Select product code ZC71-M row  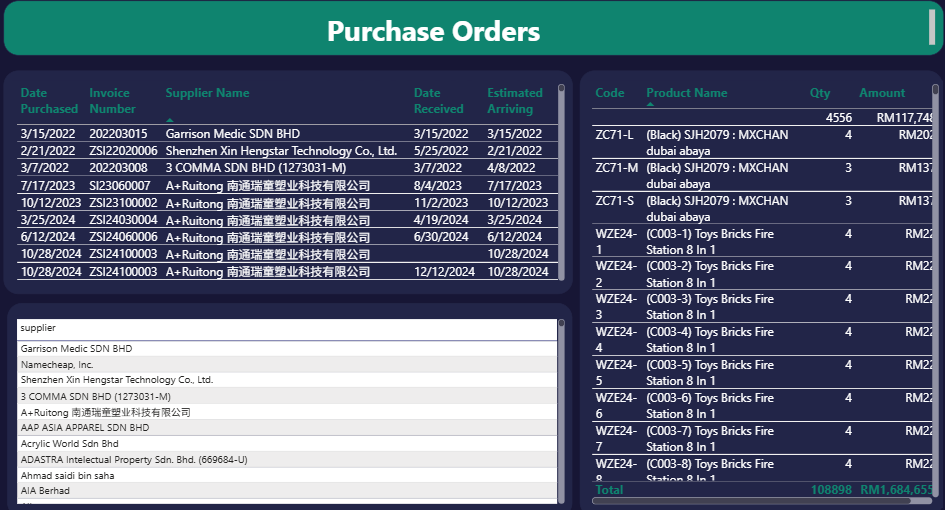[762, 175]
